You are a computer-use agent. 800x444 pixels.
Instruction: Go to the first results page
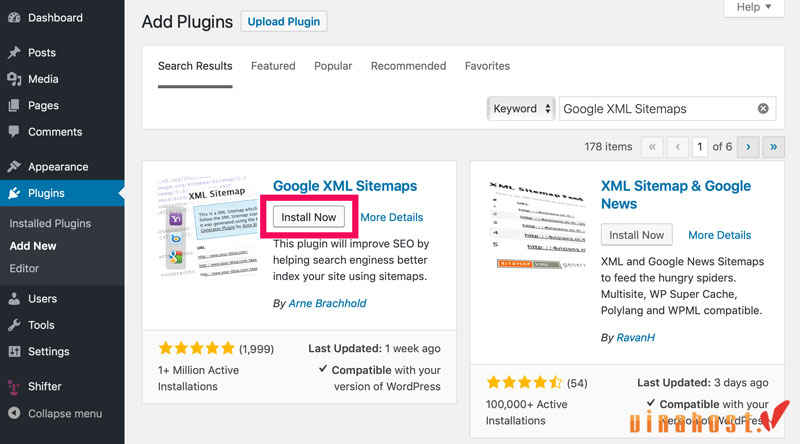[x=652, y=147]
